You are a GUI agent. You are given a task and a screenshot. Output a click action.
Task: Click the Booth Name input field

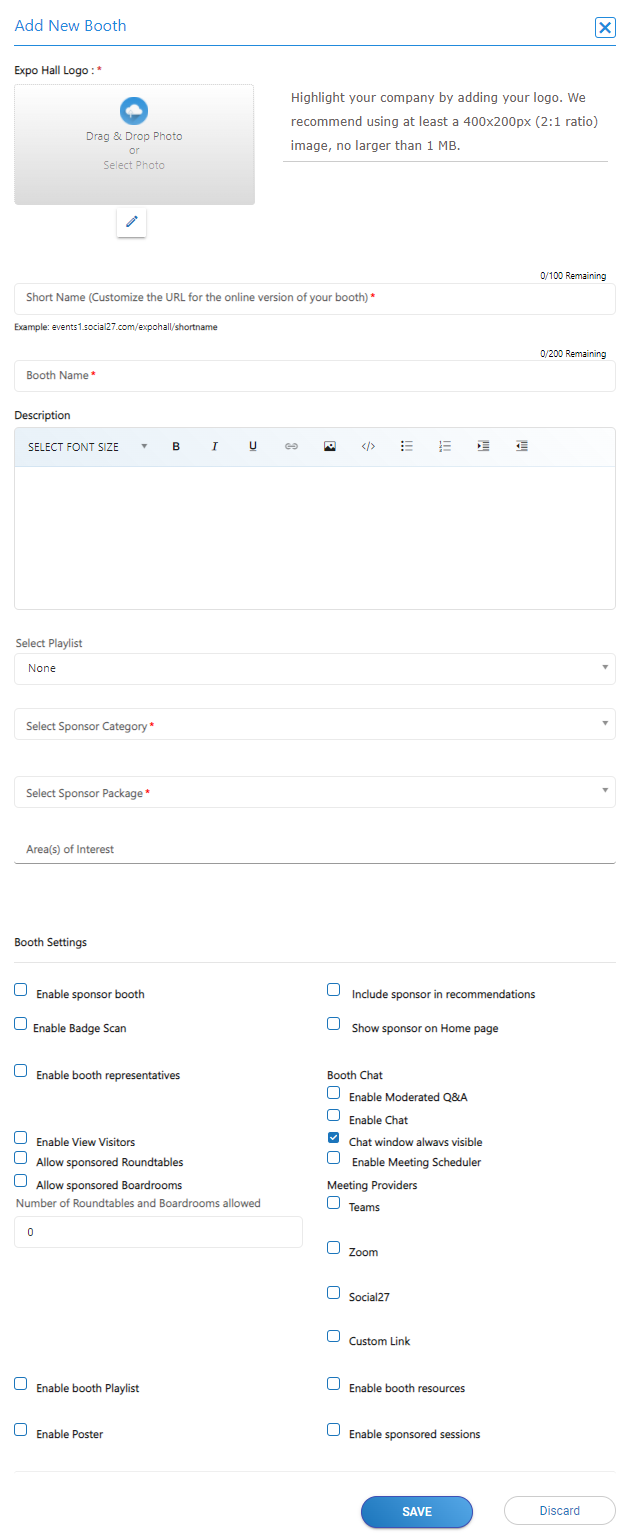pos(314,376)
